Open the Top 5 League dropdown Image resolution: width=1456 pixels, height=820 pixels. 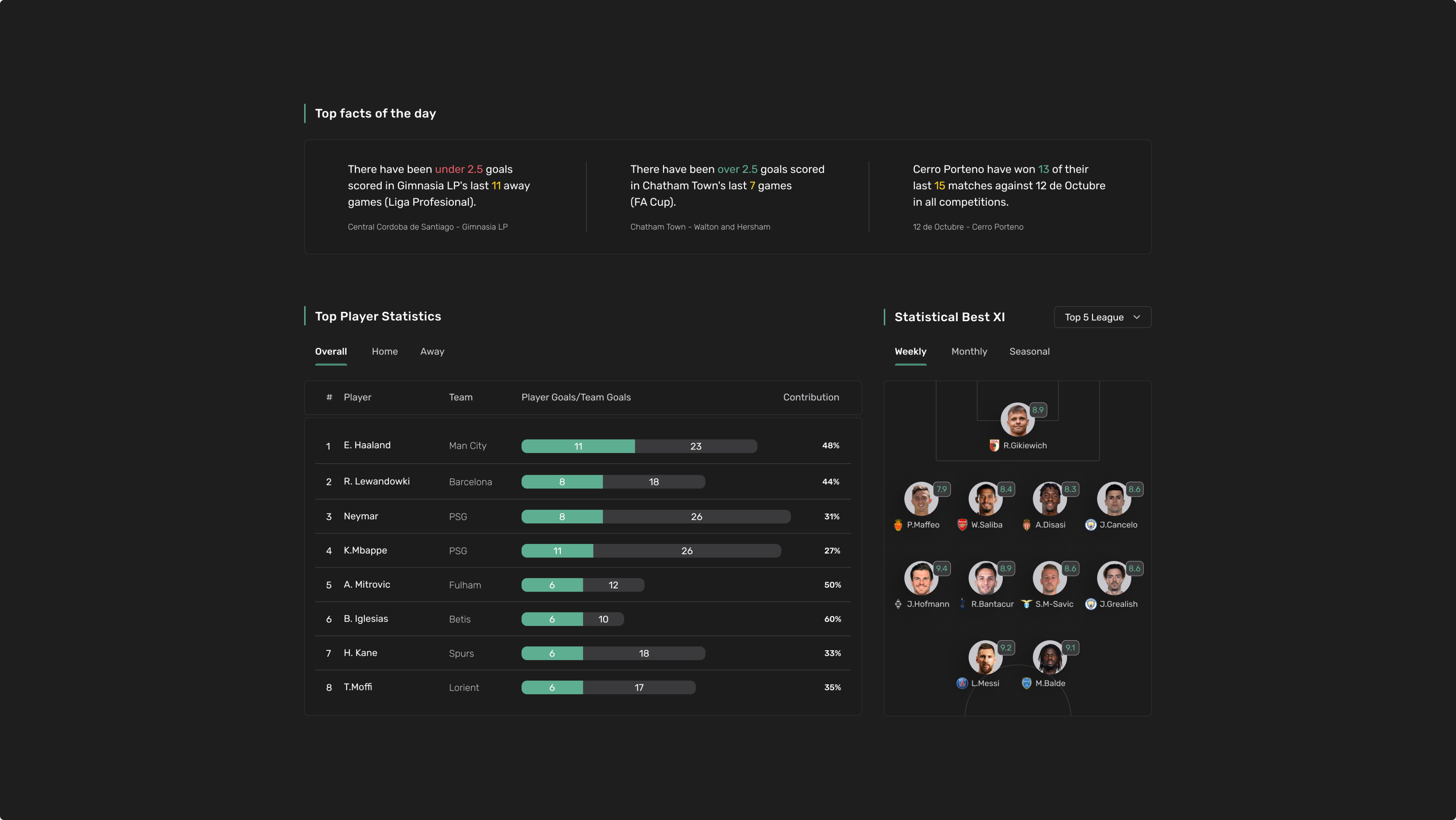click(x=1102, y=317)
